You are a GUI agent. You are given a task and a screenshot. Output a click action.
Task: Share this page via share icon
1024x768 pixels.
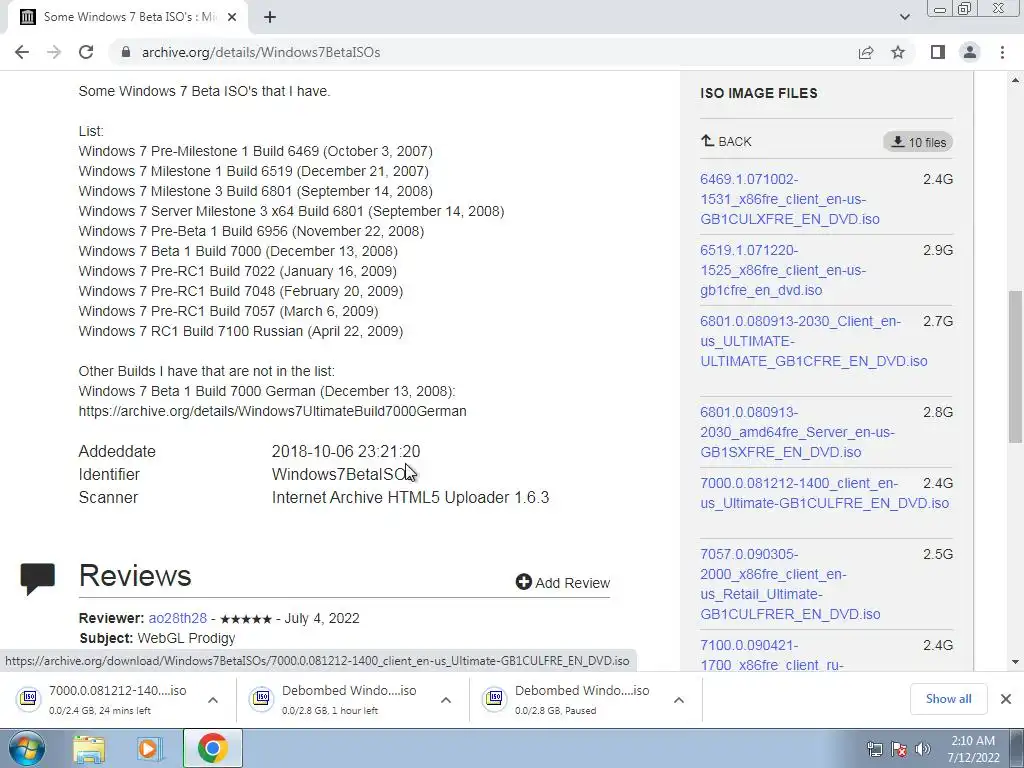pyautogui.click(x=866, y=52)
